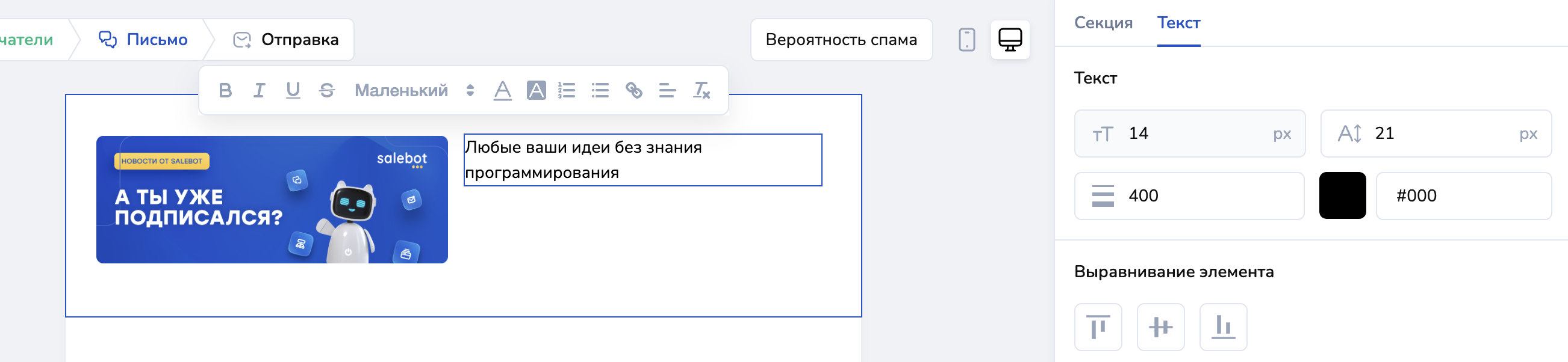Insert a hyperlink into text
1568x362 pixels.
pyautogui.click(x=633, y=90)
